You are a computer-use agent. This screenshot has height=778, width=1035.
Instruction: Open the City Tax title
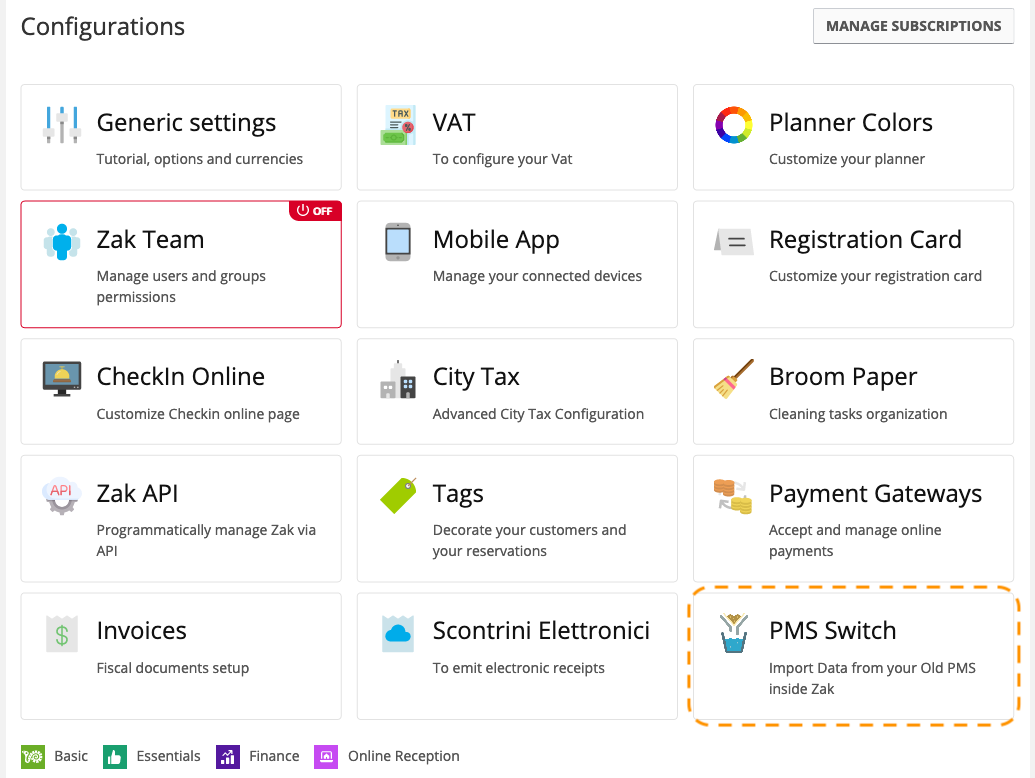coord(476,377)
